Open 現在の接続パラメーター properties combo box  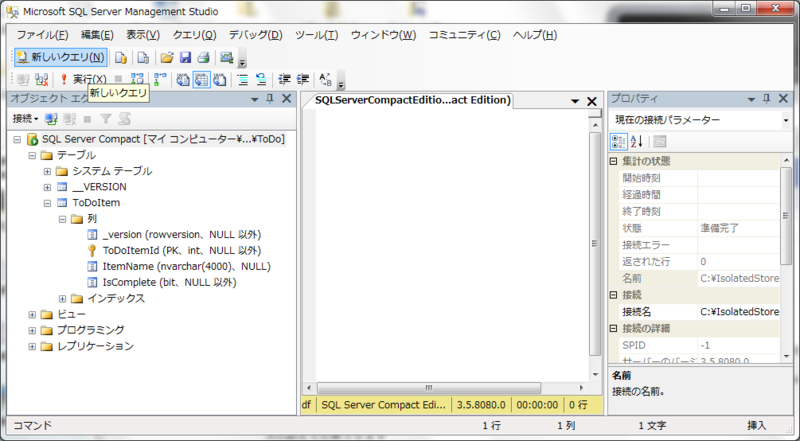coord(701,120)
